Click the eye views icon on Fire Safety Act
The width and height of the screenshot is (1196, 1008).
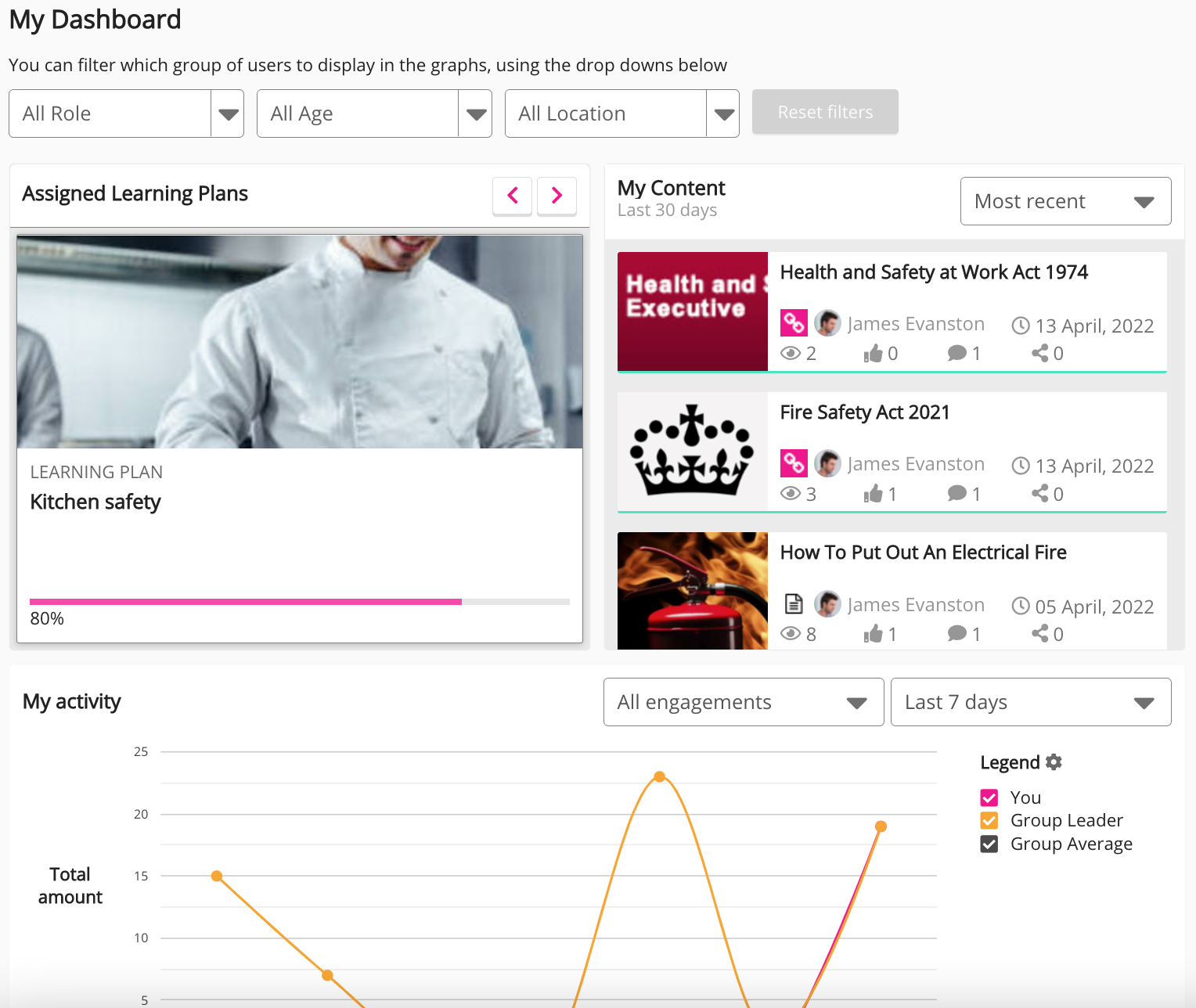point(791,493)
